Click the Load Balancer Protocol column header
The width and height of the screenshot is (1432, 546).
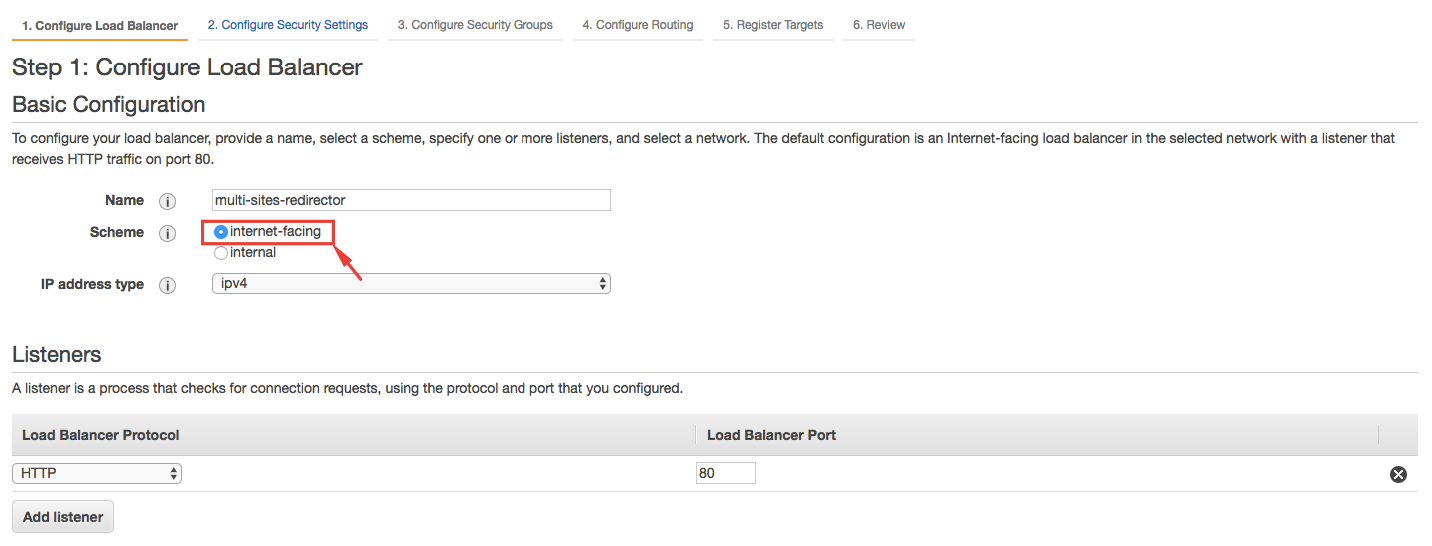tap(101, 435)
